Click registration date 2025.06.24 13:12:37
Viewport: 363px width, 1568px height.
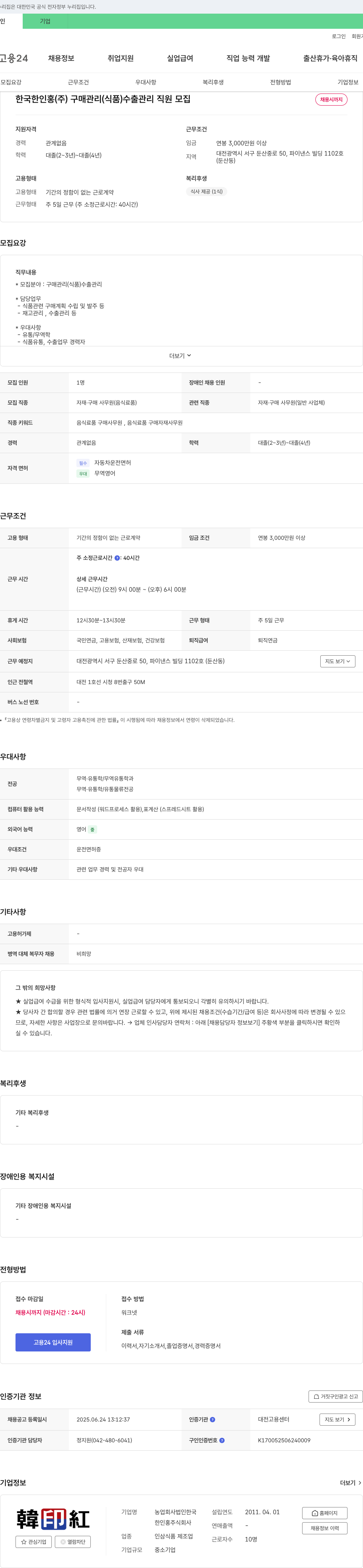tap(103, 1420)
